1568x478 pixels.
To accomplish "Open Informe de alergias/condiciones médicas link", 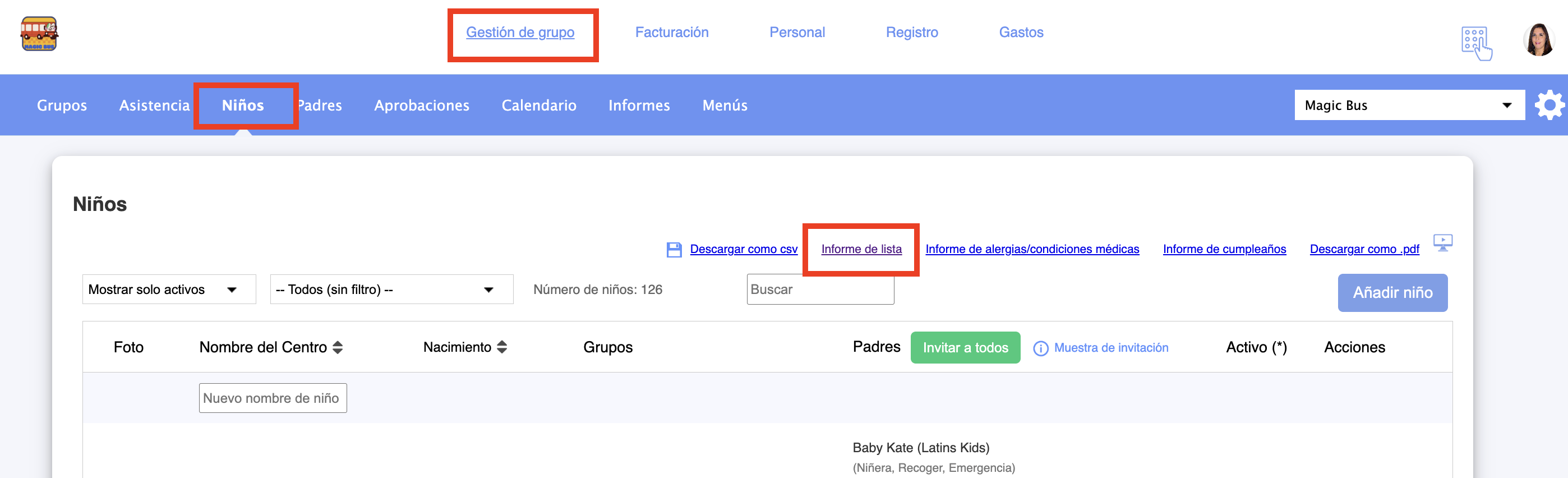I will pyautogui.click(x=1032, y=250).
